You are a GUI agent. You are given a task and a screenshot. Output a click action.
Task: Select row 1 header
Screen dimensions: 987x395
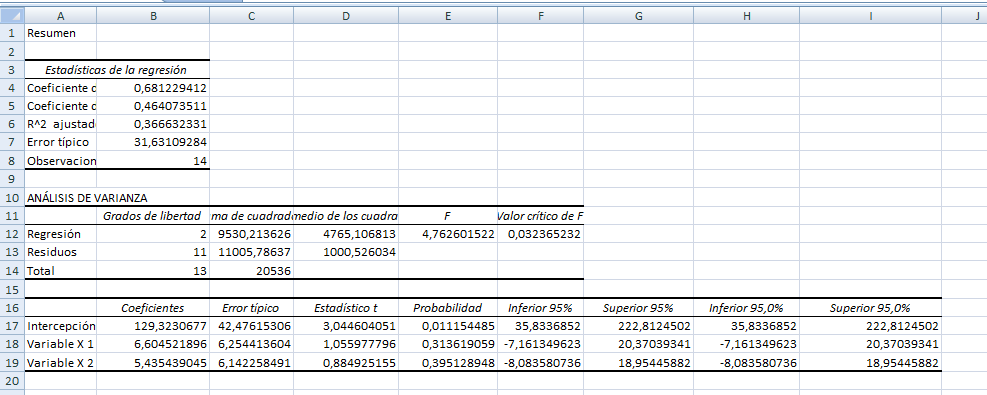click(x=12, y=33)
